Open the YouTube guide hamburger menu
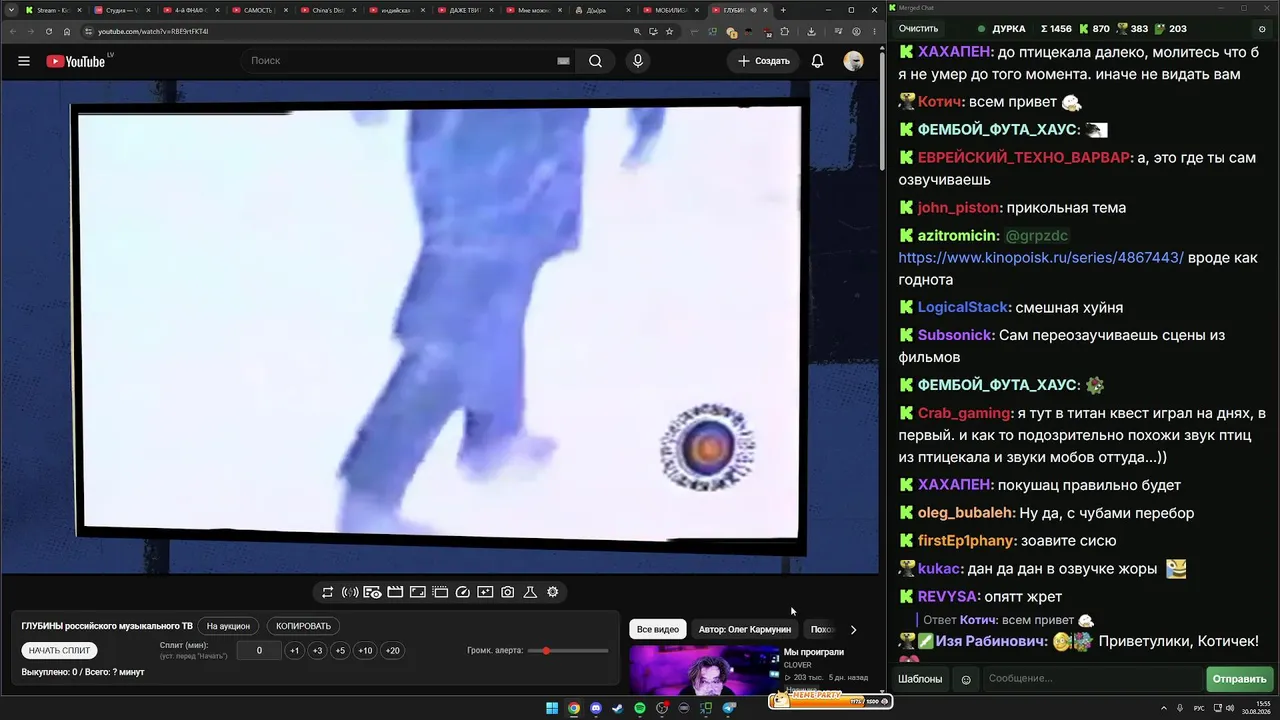Image resolution: width=1280 pixels, height=720 pixels. (x=24, y=61)
